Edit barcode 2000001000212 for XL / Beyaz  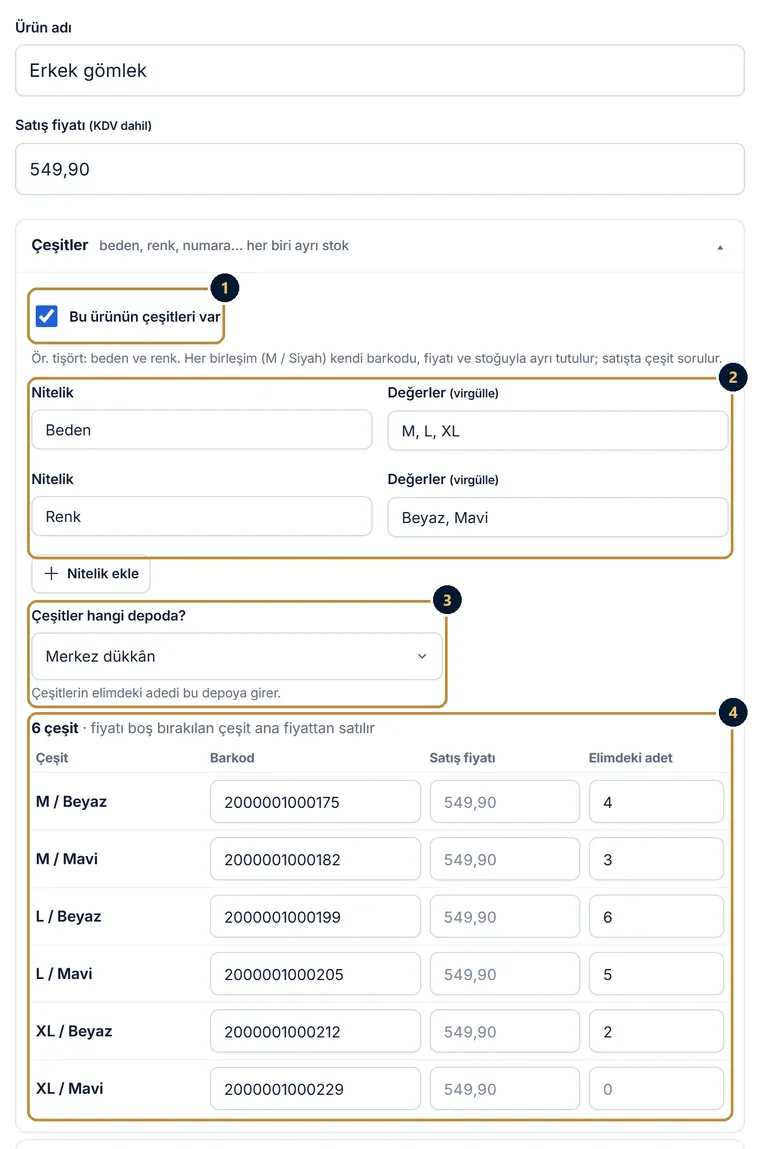[x=315, y=1032]
